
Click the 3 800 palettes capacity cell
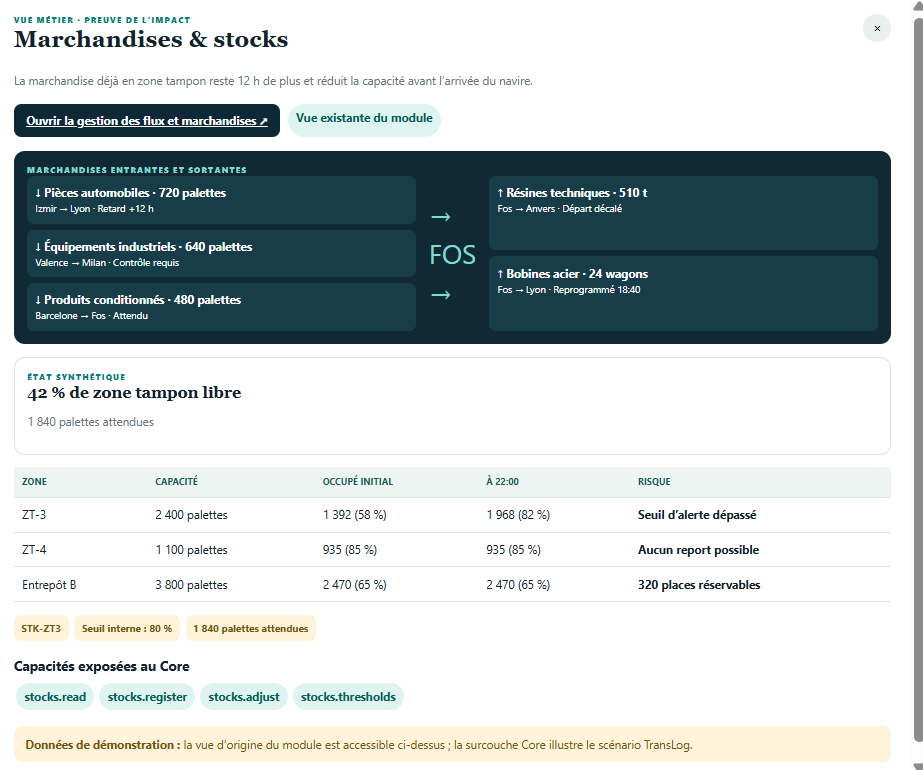tap(191, 585)
